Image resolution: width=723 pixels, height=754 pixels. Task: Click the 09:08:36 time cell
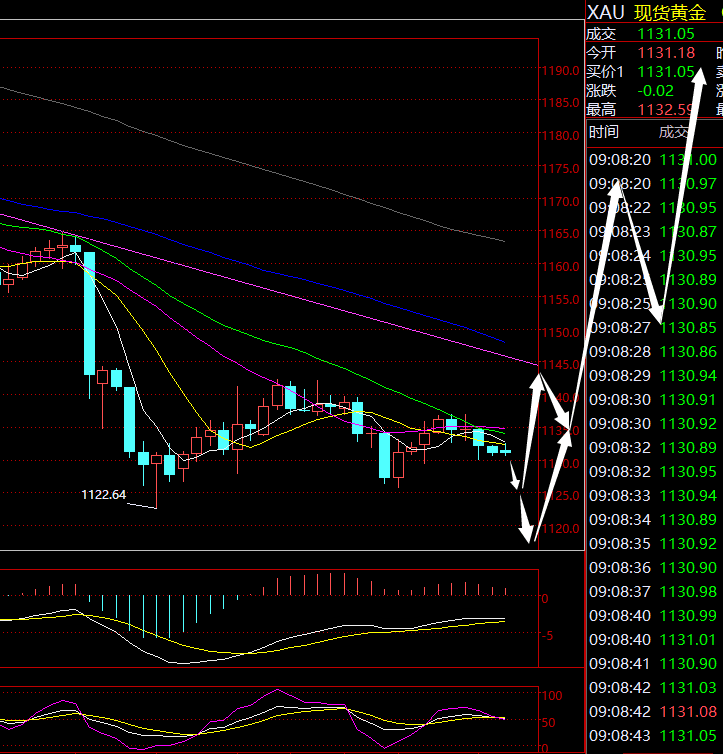(x=620, y=567)
